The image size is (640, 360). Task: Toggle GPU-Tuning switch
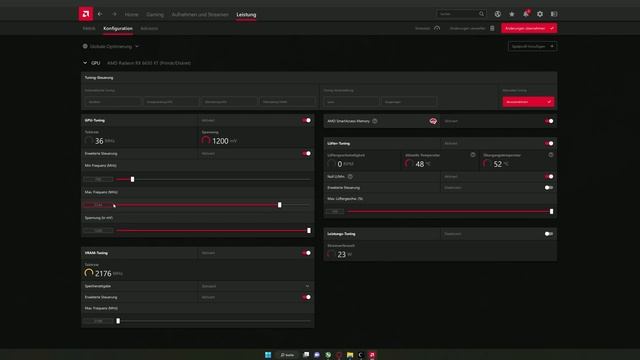click(307, 120)
